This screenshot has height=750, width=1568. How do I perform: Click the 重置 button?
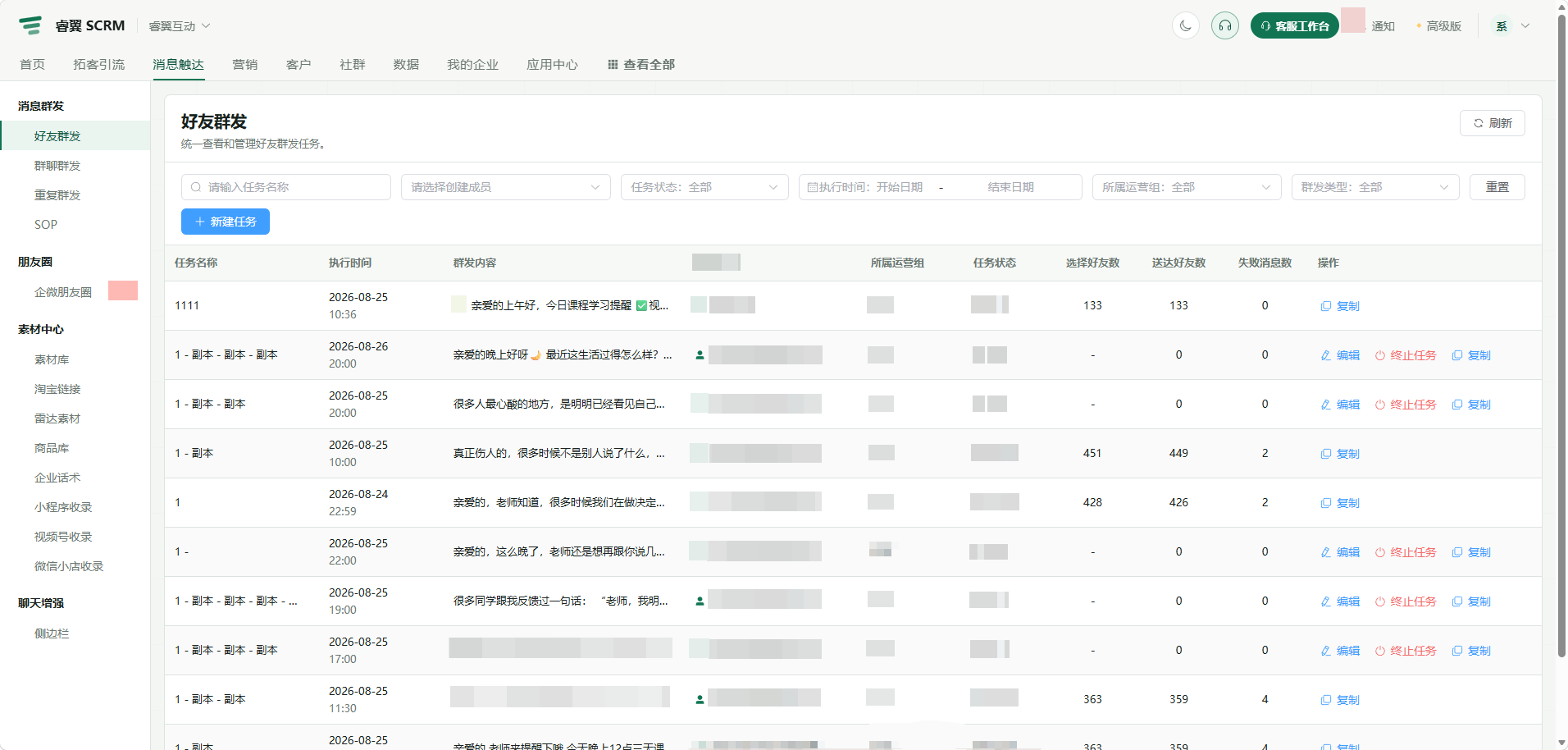tap(1497, 187)
